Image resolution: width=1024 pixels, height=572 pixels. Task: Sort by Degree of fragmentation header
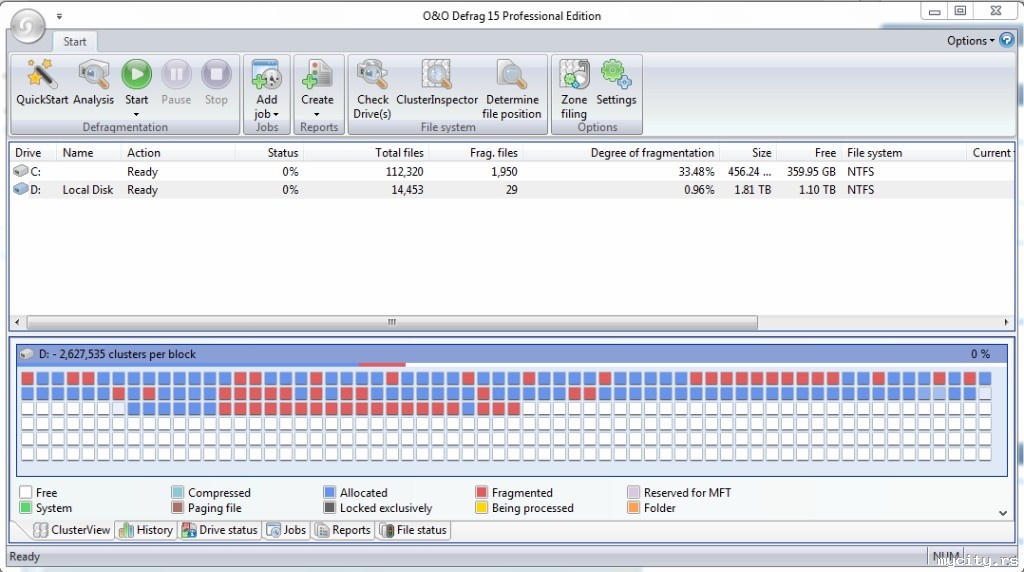click(x=620, y=153)
